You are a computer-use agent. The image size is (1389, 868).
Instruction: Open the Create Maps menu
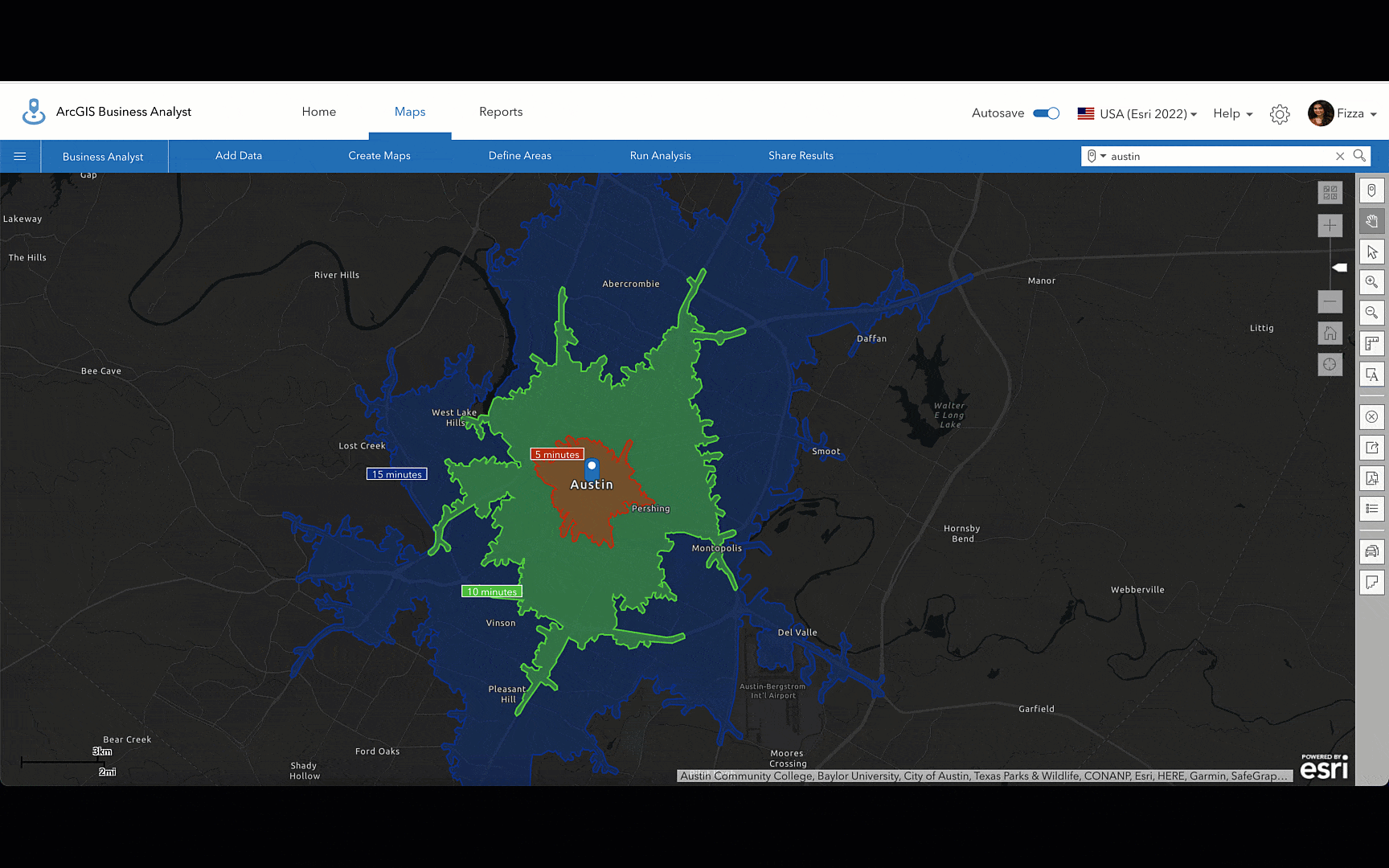pyautogui.click(x=379, y=156)
